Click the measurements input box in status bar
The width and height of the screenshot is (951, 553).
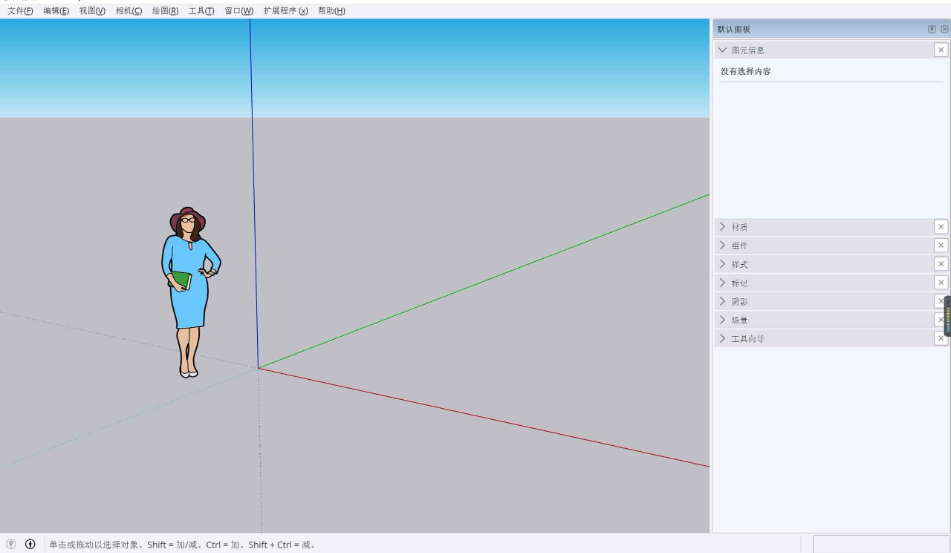click(880, 544)
